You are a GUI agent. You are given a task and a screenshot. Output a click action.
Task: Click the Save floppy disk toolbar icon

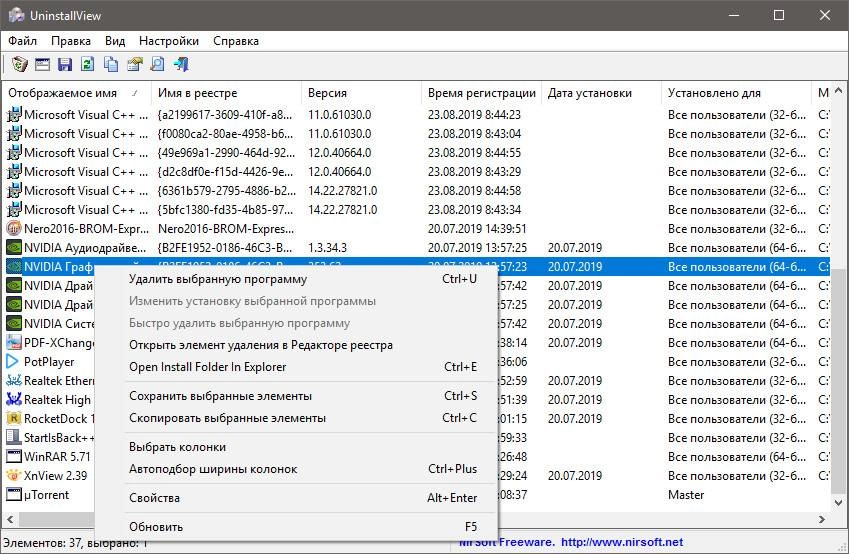[x=65, y=64]
